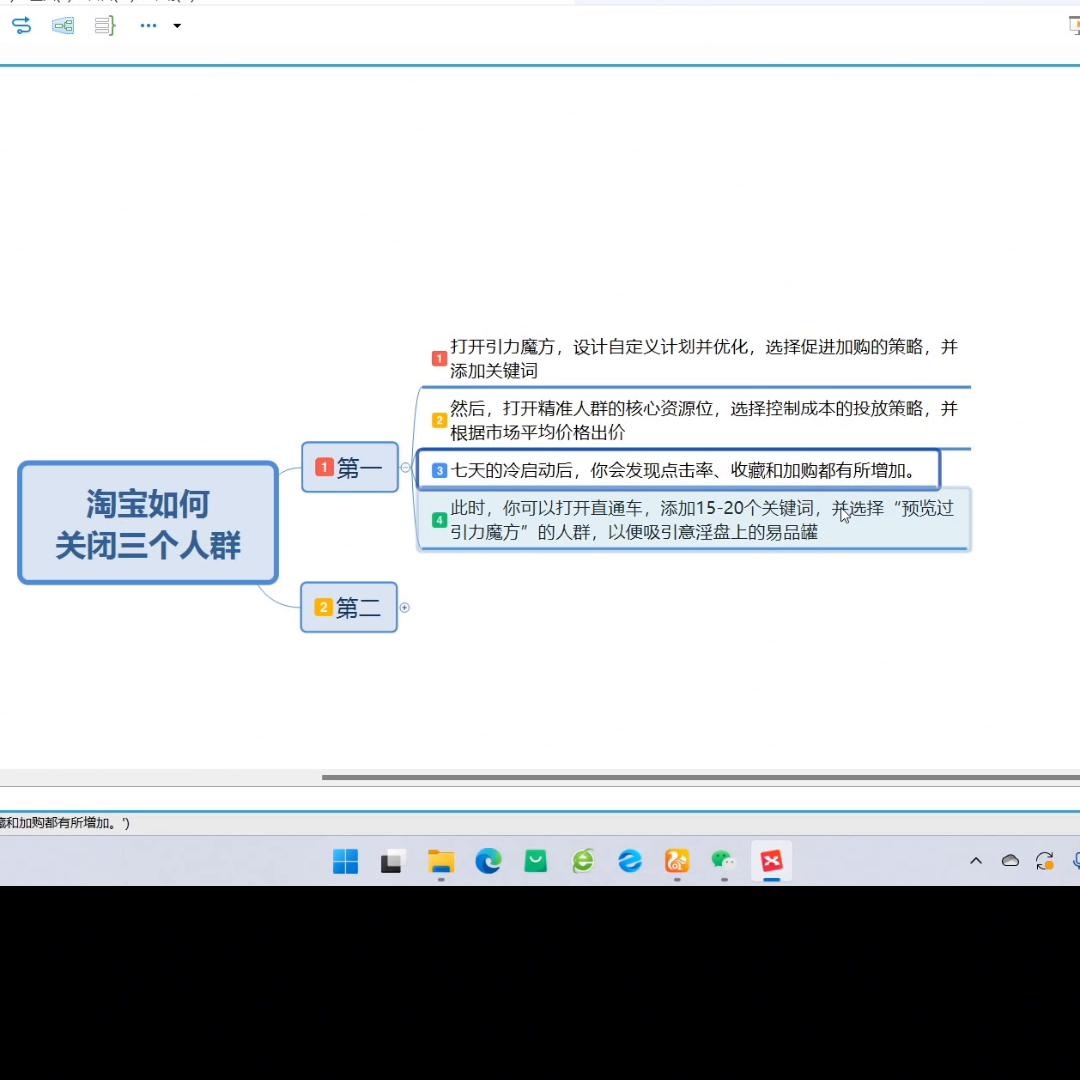This screenshot has height=1080, width=1080.
Task: Select subtopic starting 此时，你可以打开直通车
Action: pyautogui.click(x=694, y=520)
